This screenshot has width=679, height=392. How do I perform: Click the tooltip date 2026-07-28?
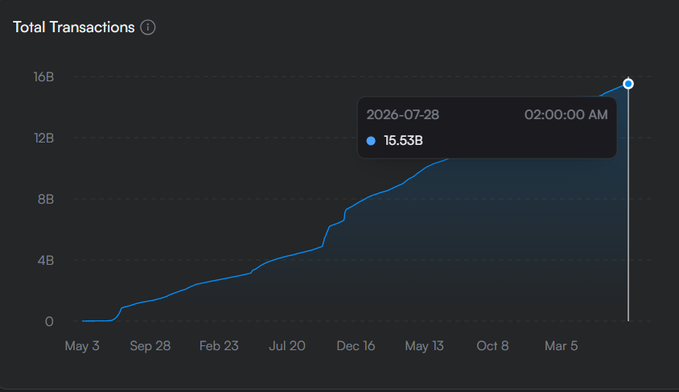tap(403, 115)
